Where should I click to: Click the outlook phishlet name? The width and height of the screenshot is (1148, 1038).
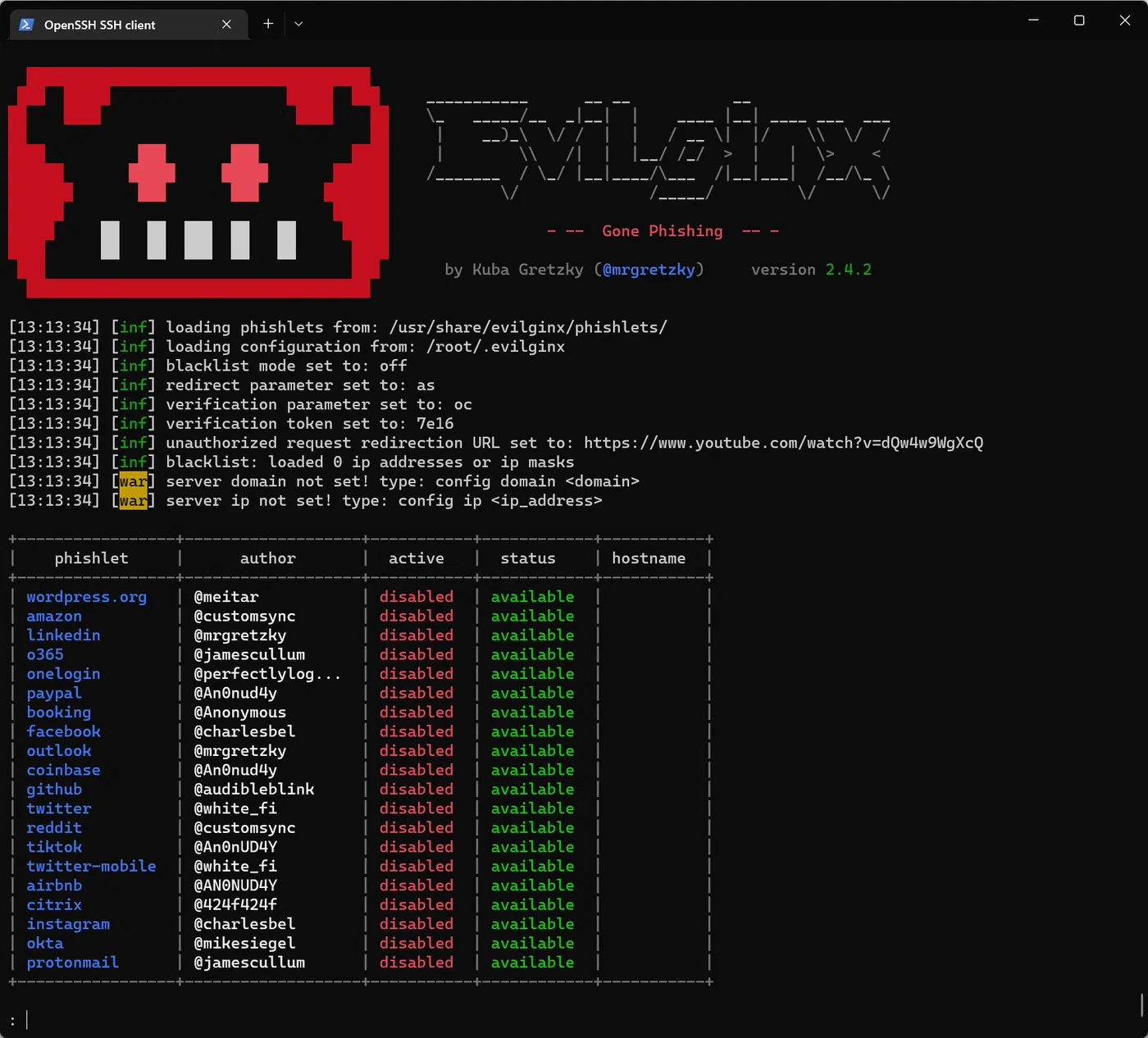pyautogui.click(x=59, y=751)
